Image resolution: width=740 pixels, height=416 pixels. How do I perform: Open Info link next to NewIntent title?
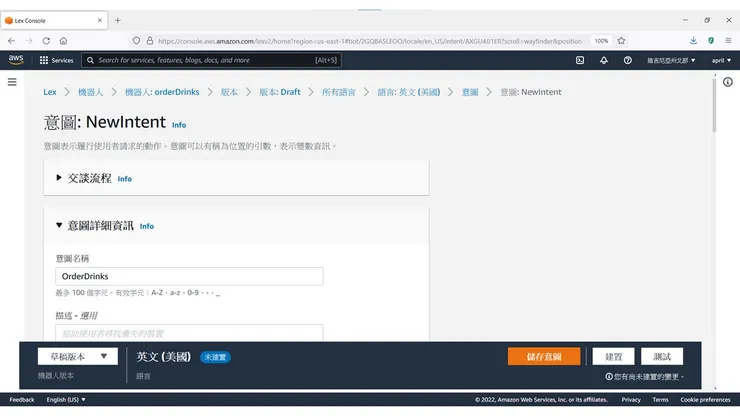tap(179, 125)
